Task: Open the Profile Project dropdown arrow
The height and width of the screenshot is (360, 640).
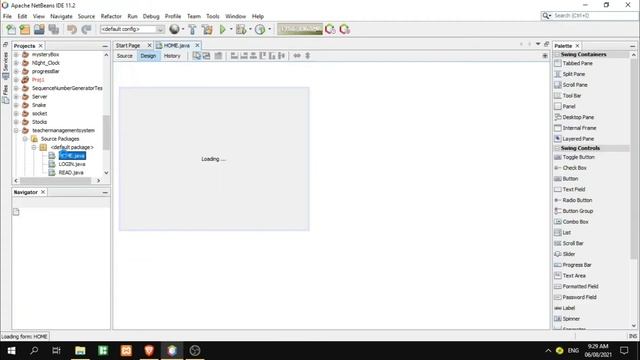Action: [269, 29]
